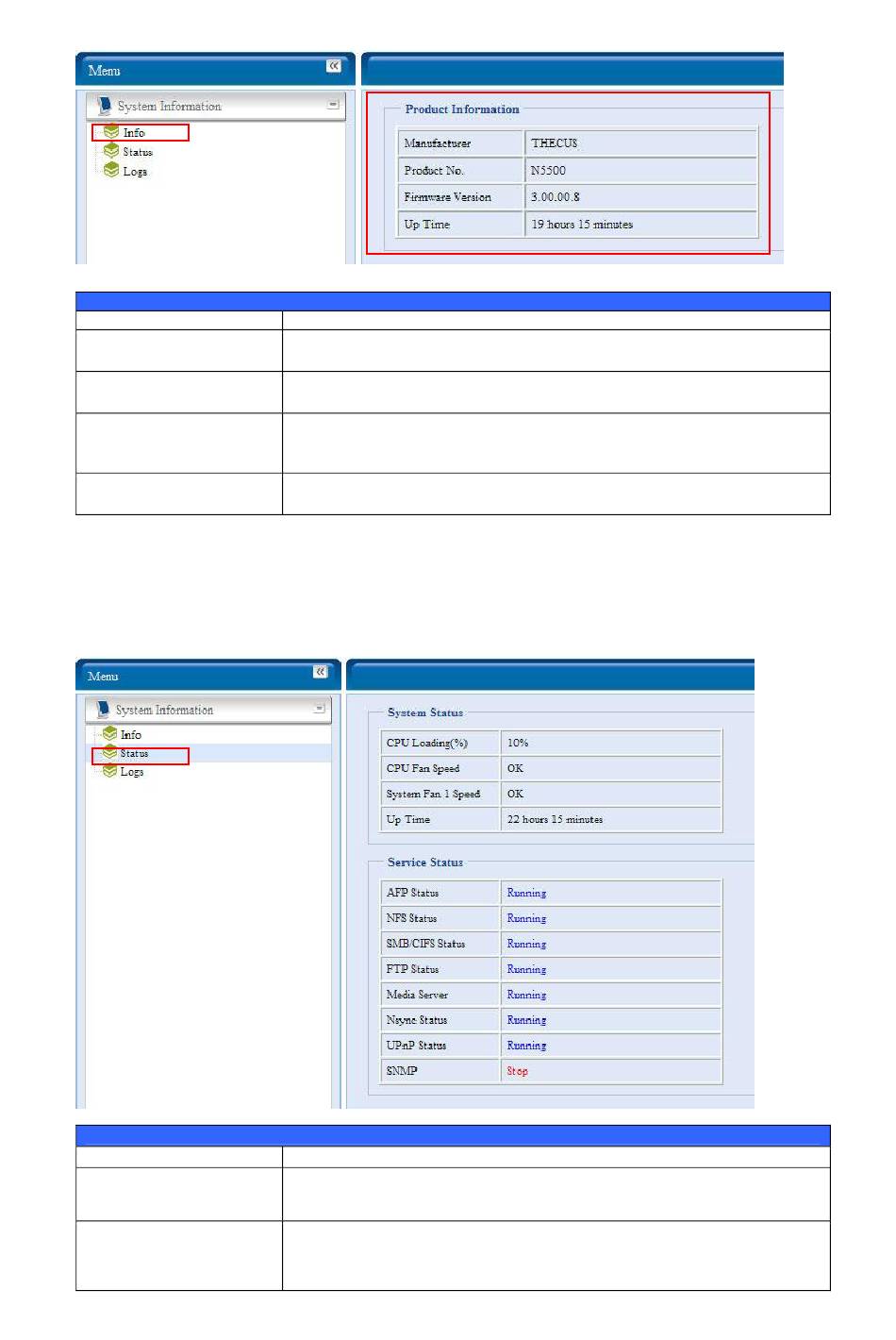The width and height of the screenshot is (896, 1340).
Task: Click Nsync Status Running value
Action: [x=526, y=1020]
